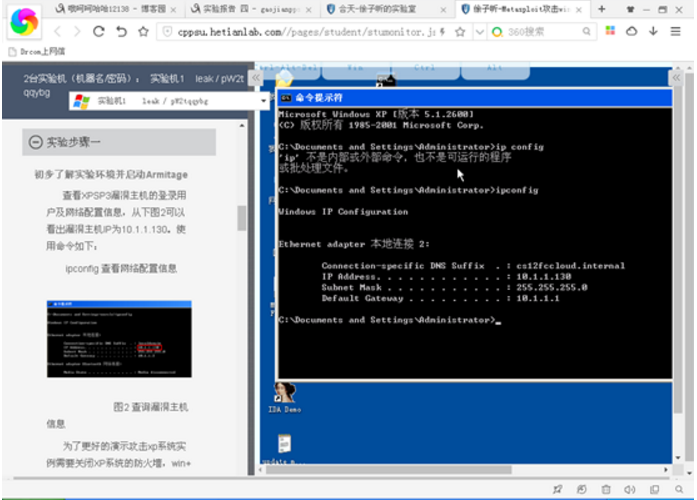The width and height of the screenshot is (697, 500).
Task: Click the Subnet Mask 255.255.255.0 line
Action: [454, 287]
